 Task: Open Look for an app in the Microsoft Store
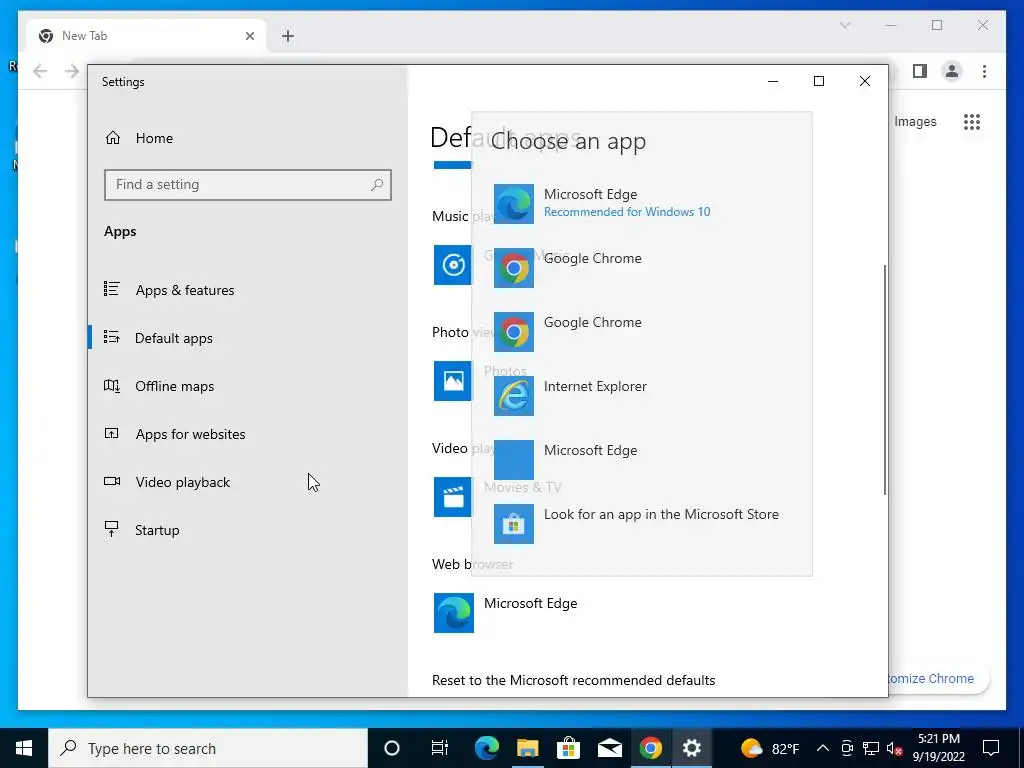(x=641, y=524)
